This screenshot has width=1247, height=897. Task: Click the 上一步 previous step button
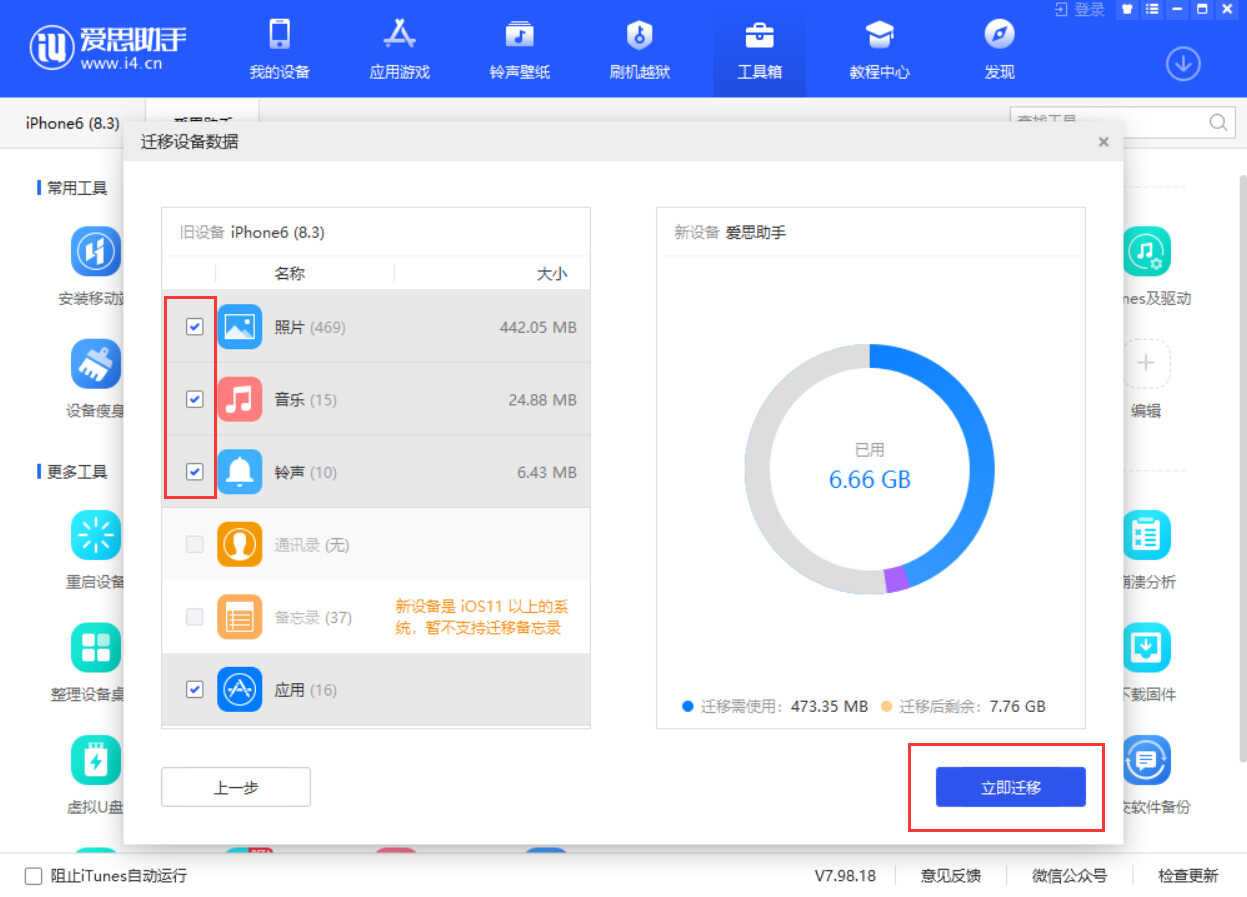(x=236, y=787)
